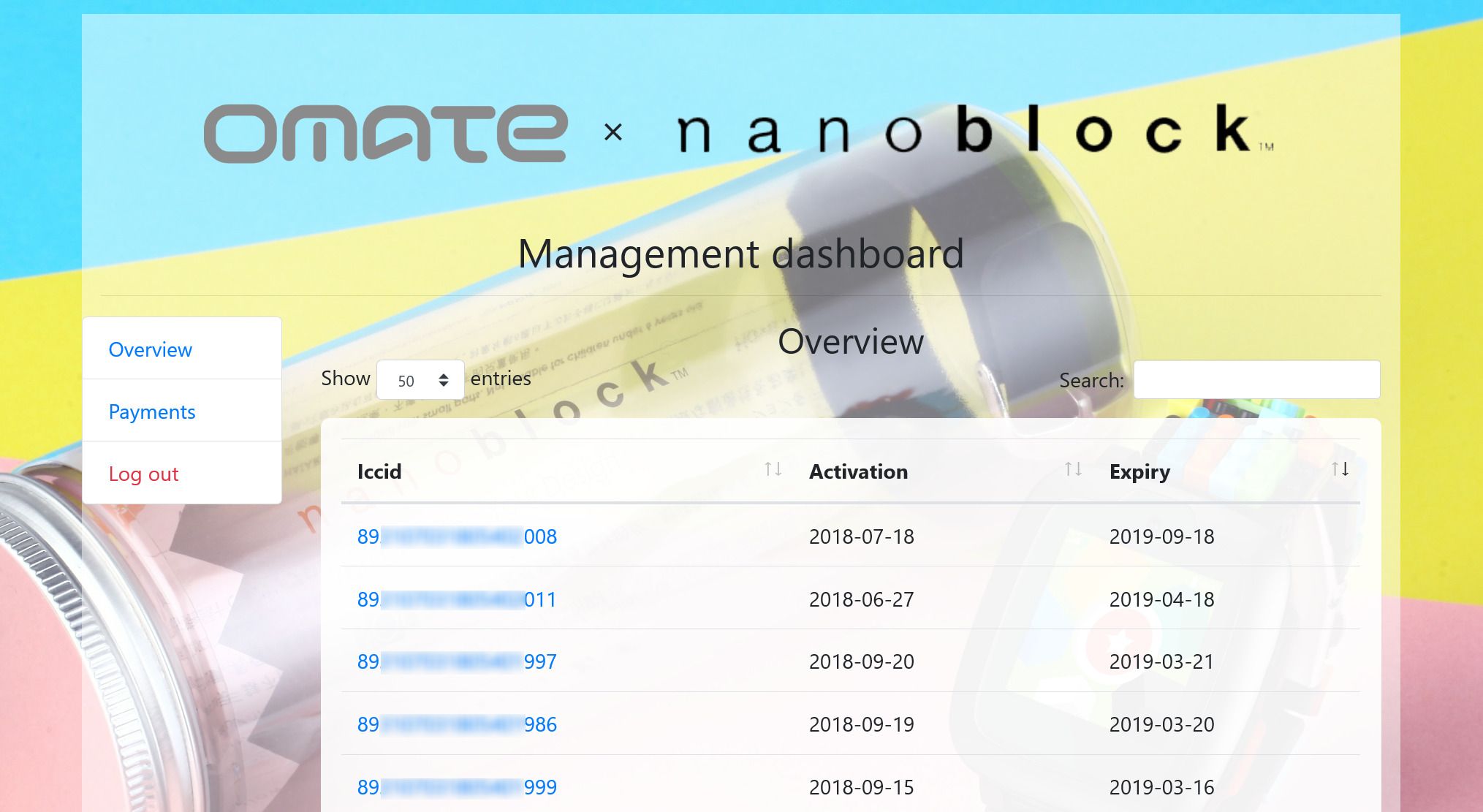This screenshot has height=812, width=1483.
Task: Open ICCID link ending in 997
Action: coord(457,661)
